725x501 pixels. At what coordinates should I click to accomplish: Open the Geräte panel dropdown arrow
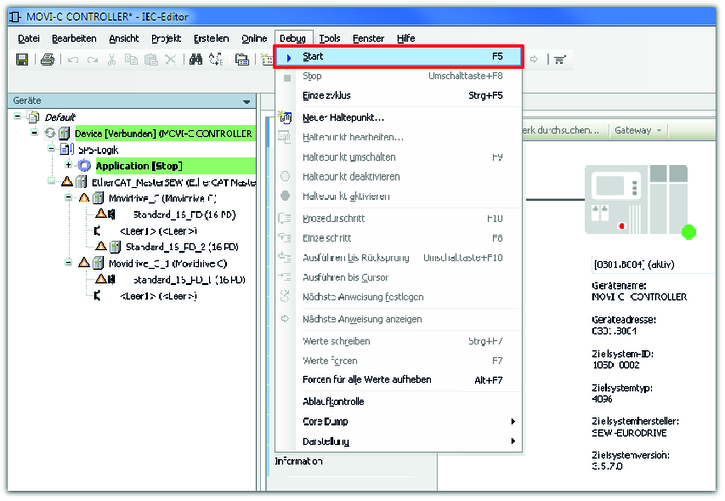[246, 101]
